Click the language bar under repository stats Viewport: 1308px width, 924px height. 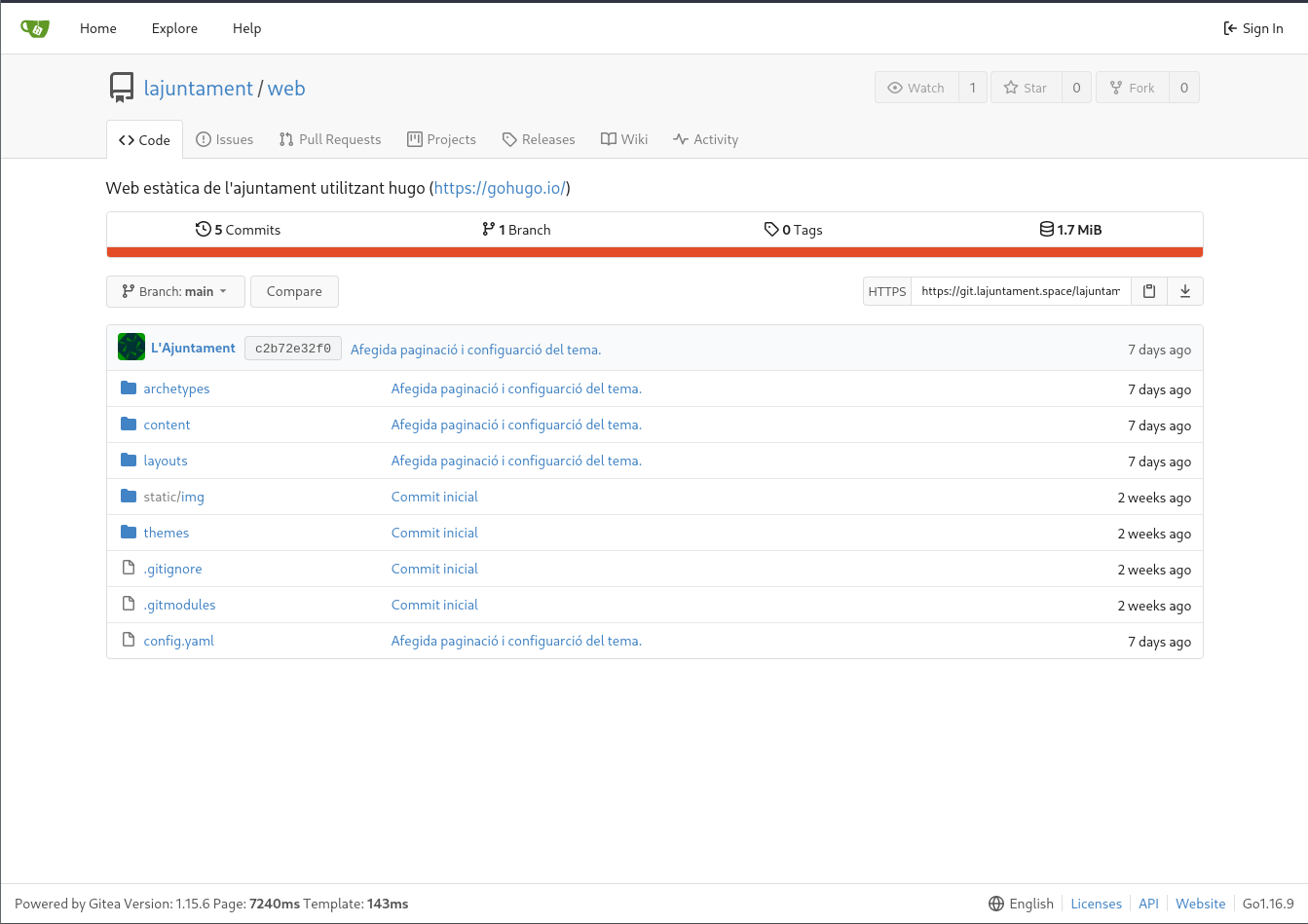(x=654, y=252)
